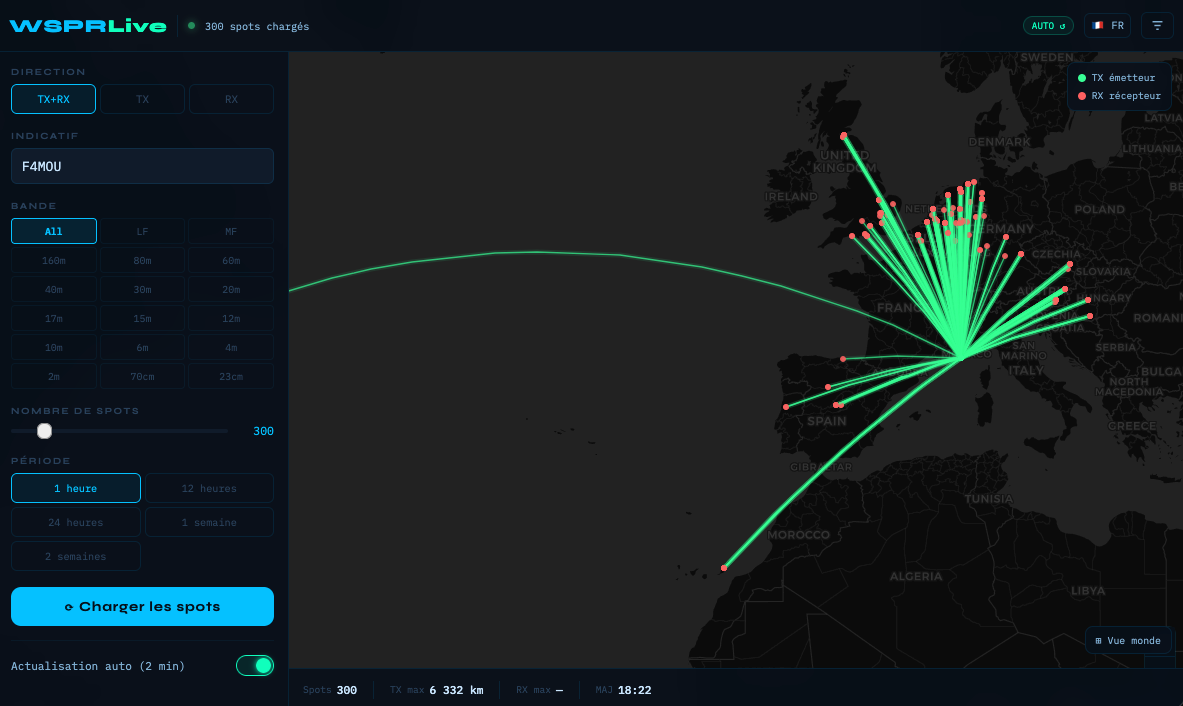Image resolution: width=1183 pixels, height=706 pixels.
Task: Select the All band option
Action: pyautogui.click(x=53, y=230)
